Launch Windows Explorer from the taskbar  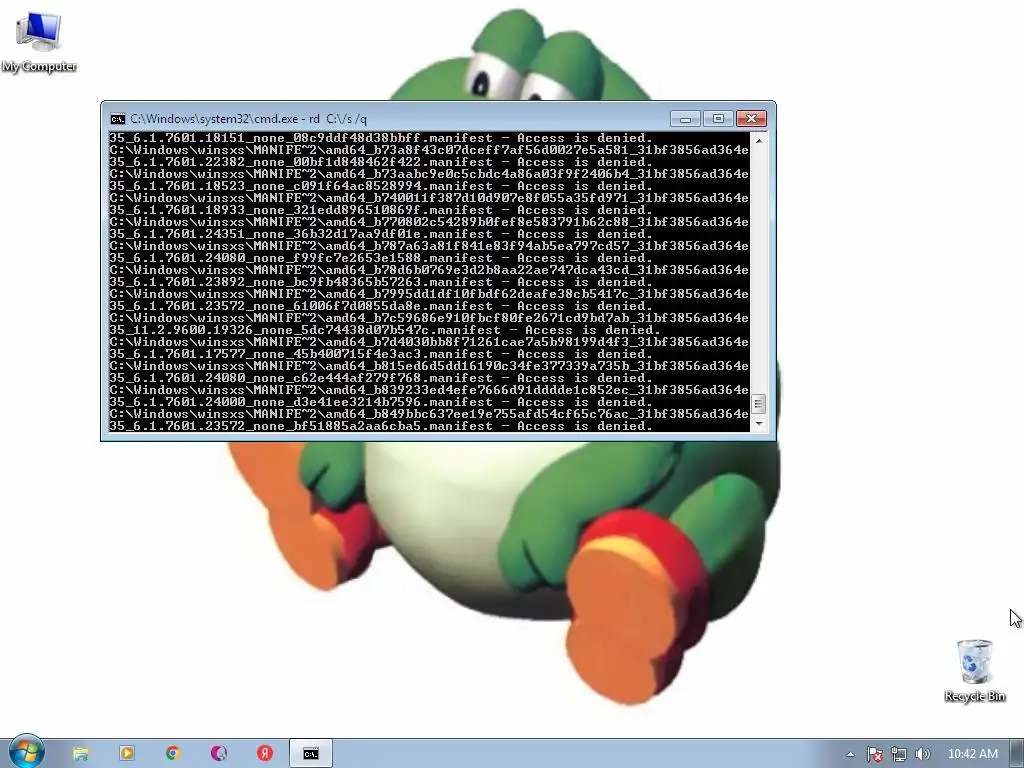pos(80,754)
